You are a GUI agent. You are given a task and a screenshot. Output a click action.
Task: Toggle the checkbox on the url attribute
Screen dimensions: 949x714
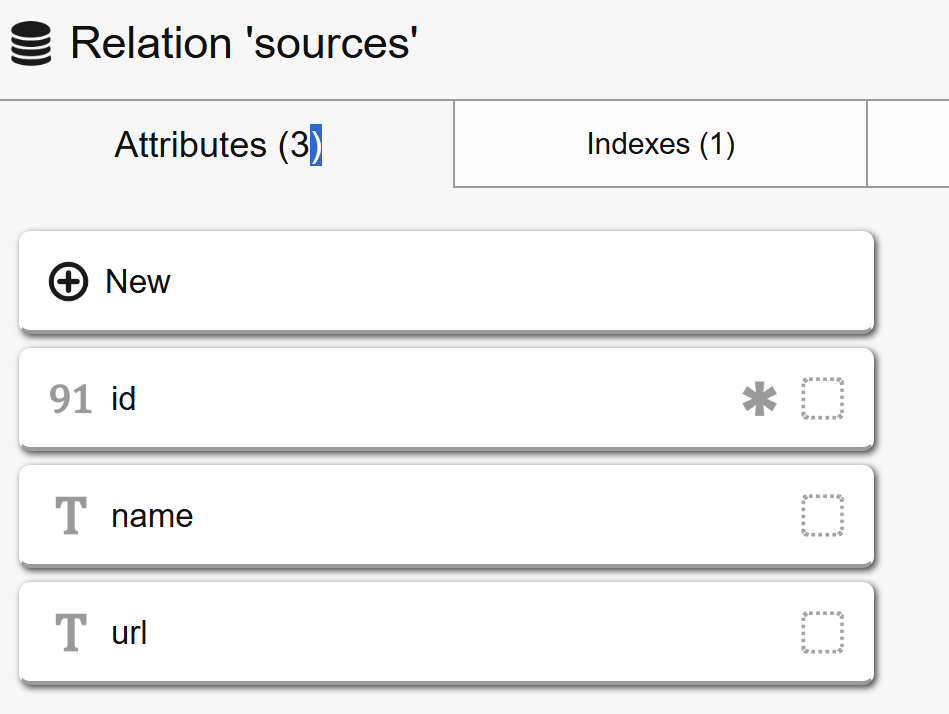pos(822,633)
